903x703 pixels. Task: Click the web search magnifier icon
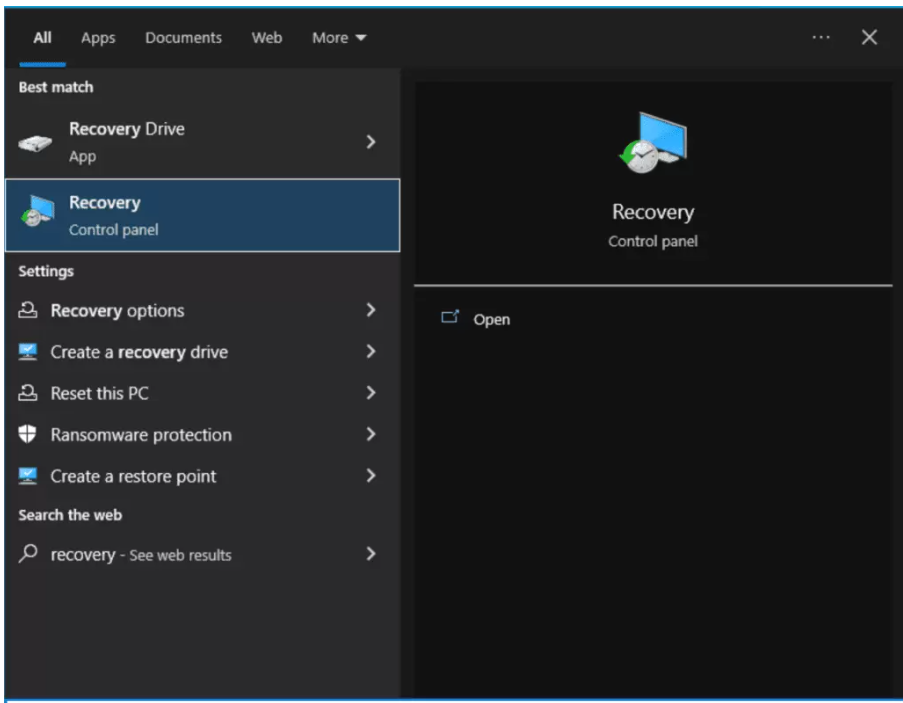28,554
